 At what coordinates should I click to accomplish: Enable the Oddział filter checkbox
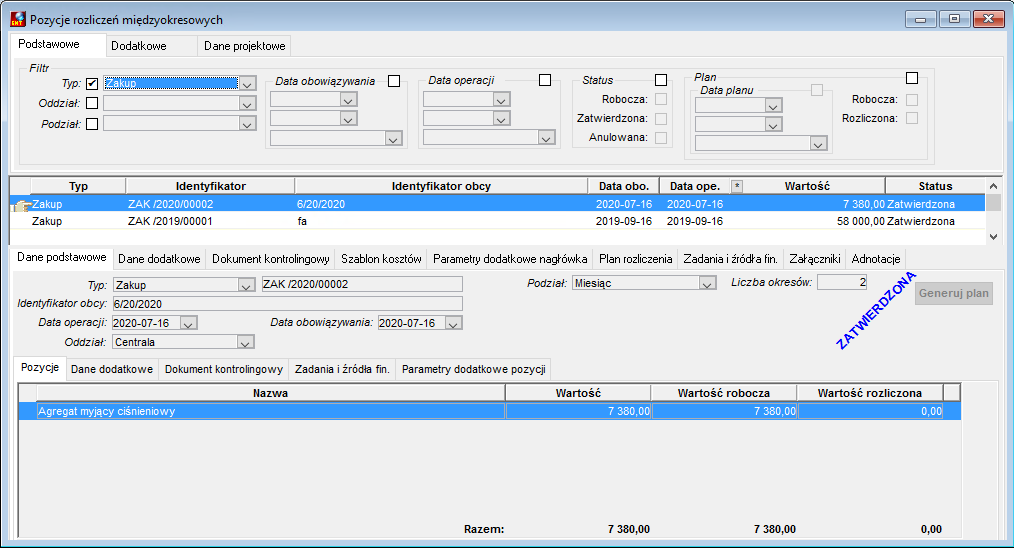click(x=92, y=103)
